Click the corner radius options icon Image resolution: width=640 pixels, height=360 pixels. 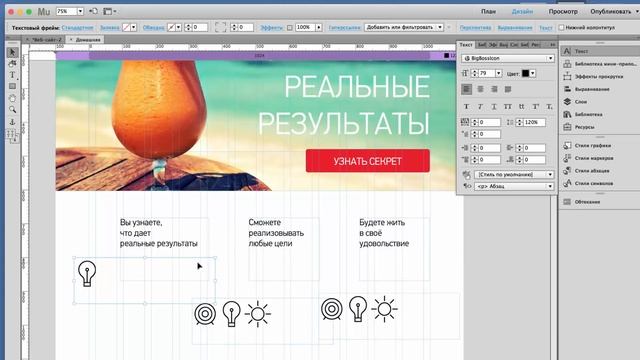[x=220, y=27]
